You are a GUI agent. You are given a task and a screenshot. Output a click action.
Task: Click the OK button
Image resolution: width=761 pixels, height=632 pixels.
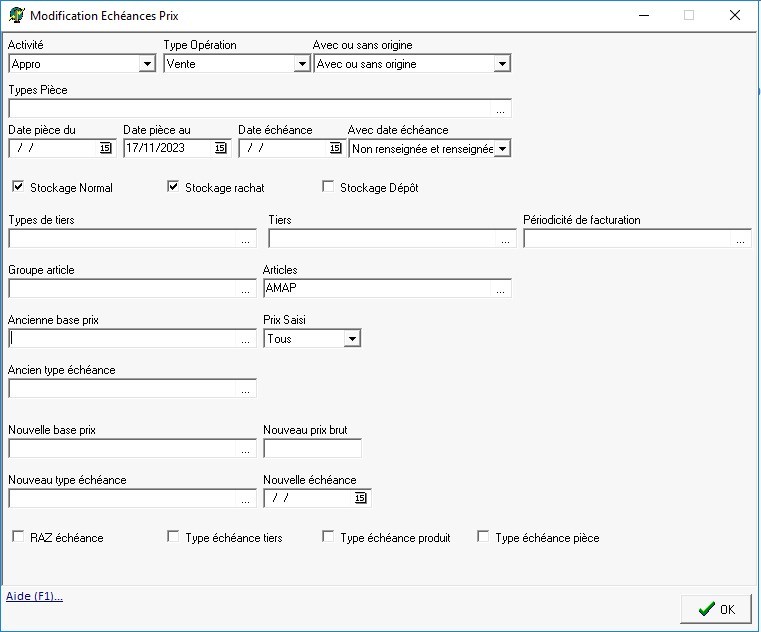716,609
